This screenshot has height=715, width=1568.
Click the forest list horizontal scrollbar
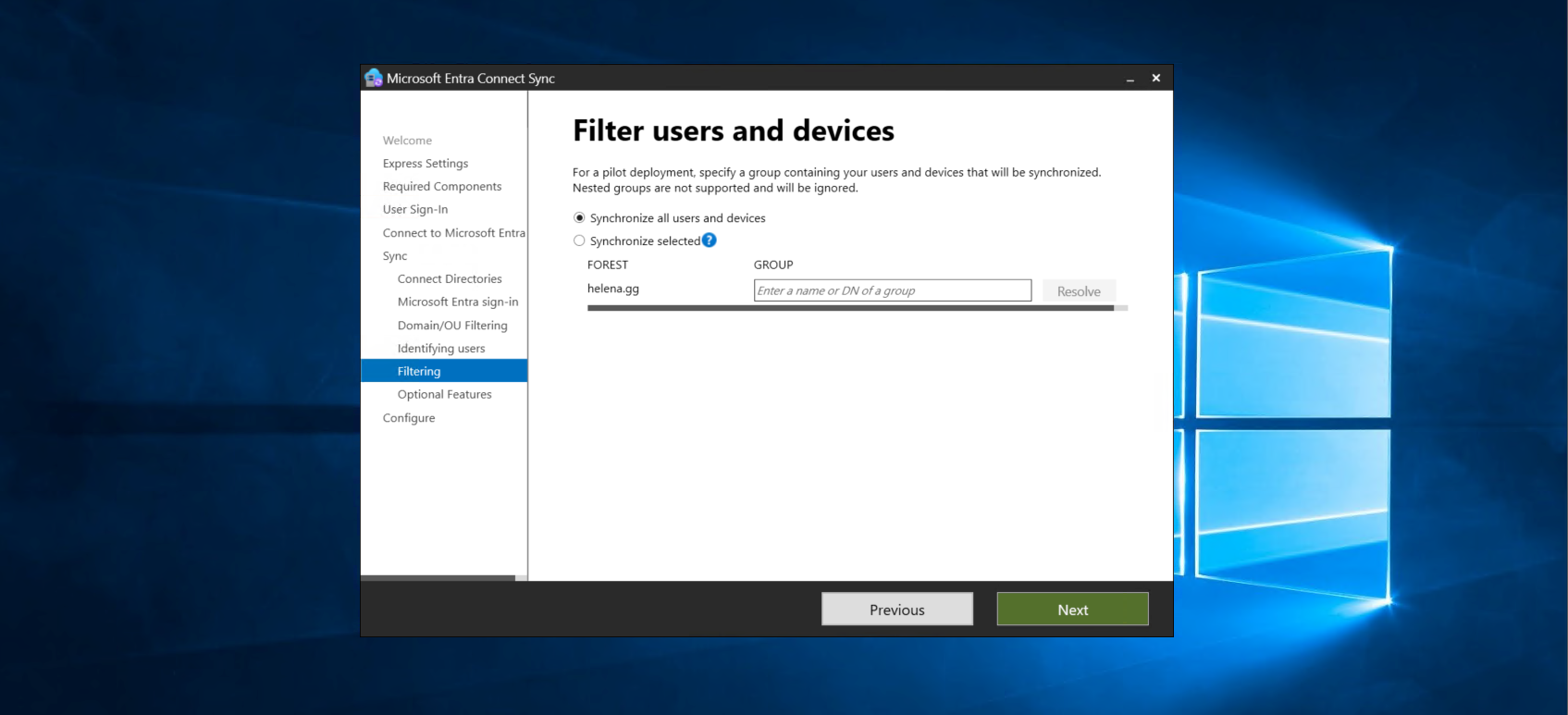click(850, 308)
